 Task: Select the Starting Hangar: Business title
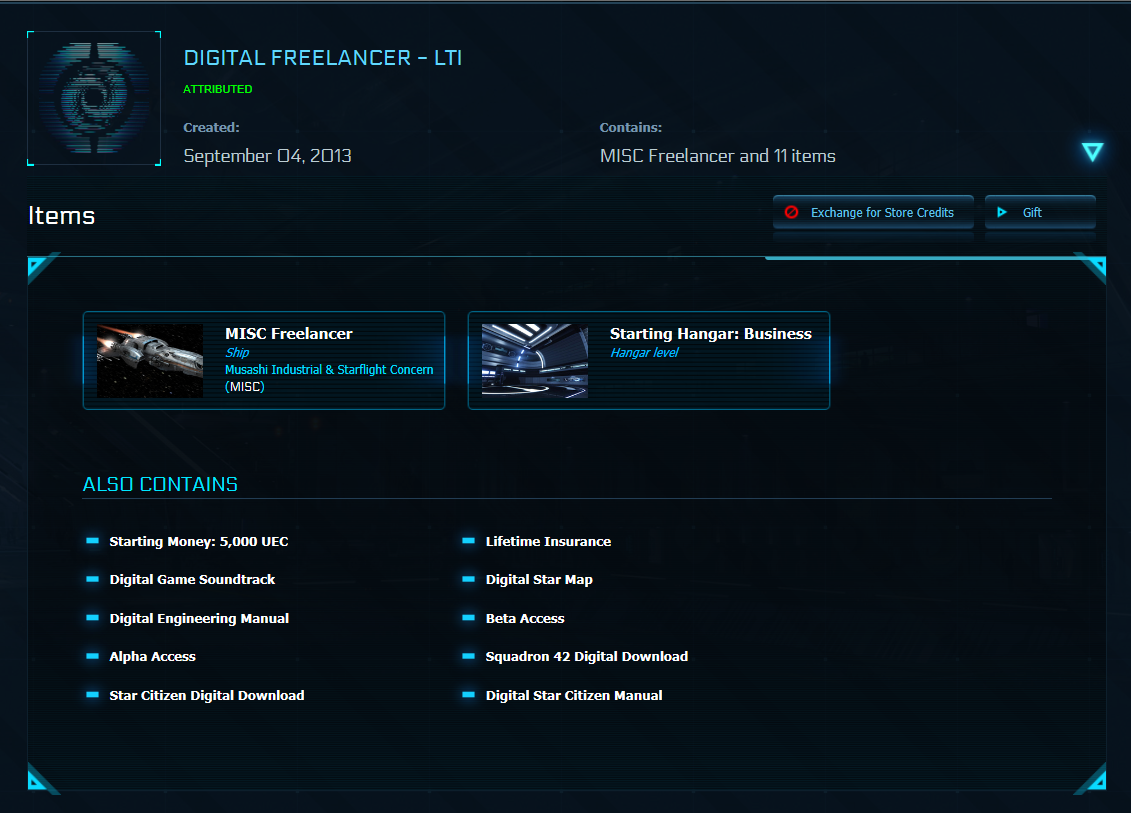pos(710,333)
